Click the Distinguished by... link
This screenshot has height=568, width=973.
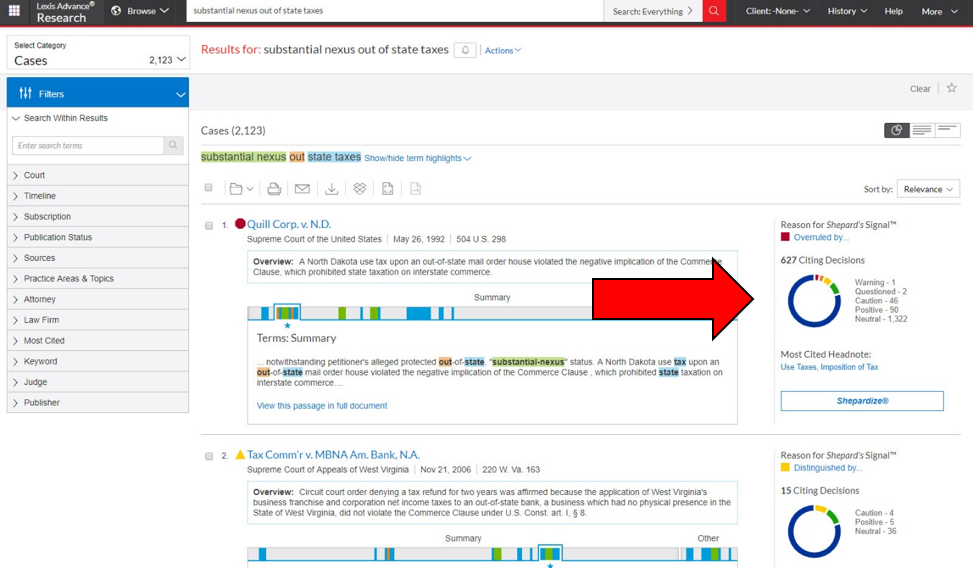828,467
